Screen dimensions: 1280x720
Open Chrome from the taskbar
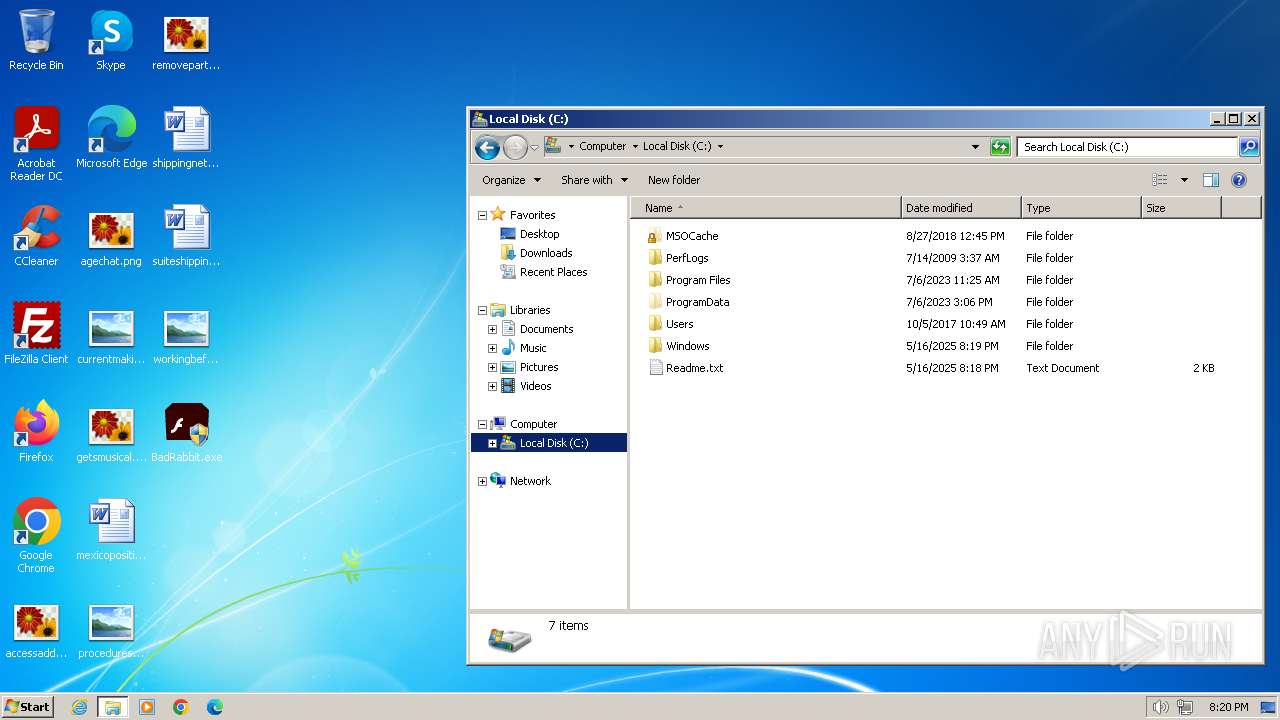pos(181,707)
